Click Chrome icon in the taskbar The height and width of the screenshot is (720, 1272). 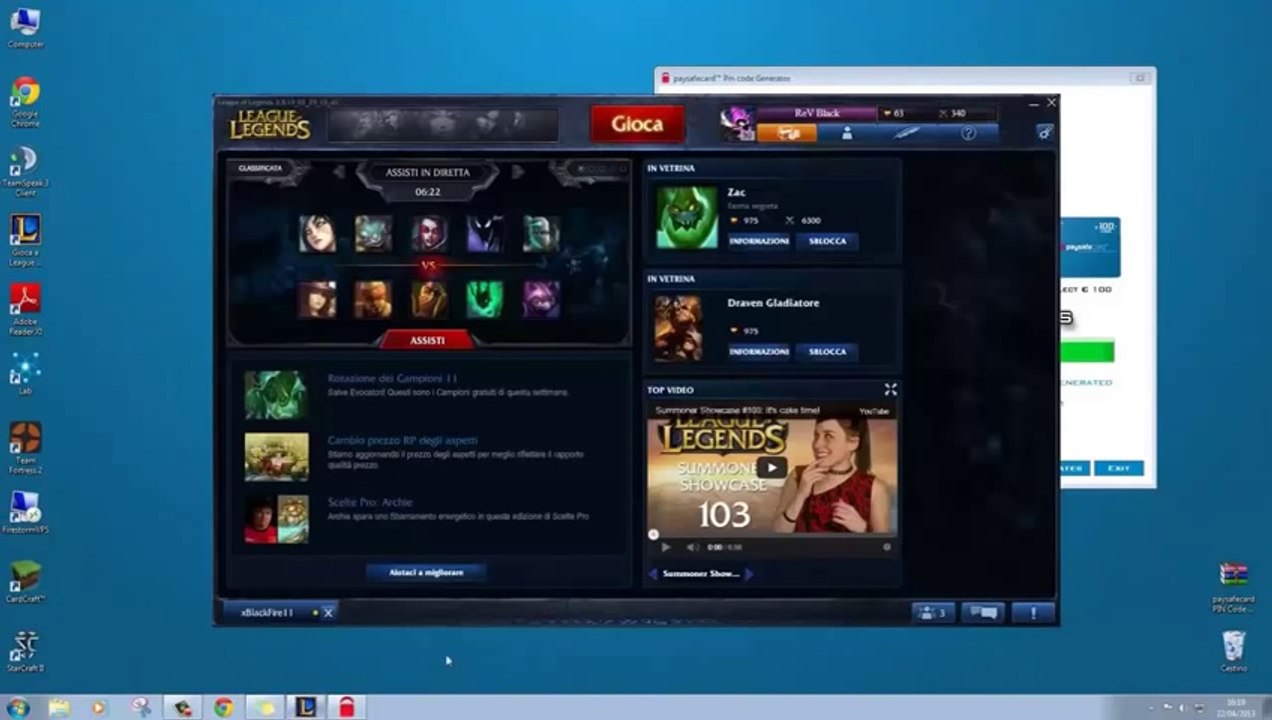pyautogui.click(x=223, y=707)
